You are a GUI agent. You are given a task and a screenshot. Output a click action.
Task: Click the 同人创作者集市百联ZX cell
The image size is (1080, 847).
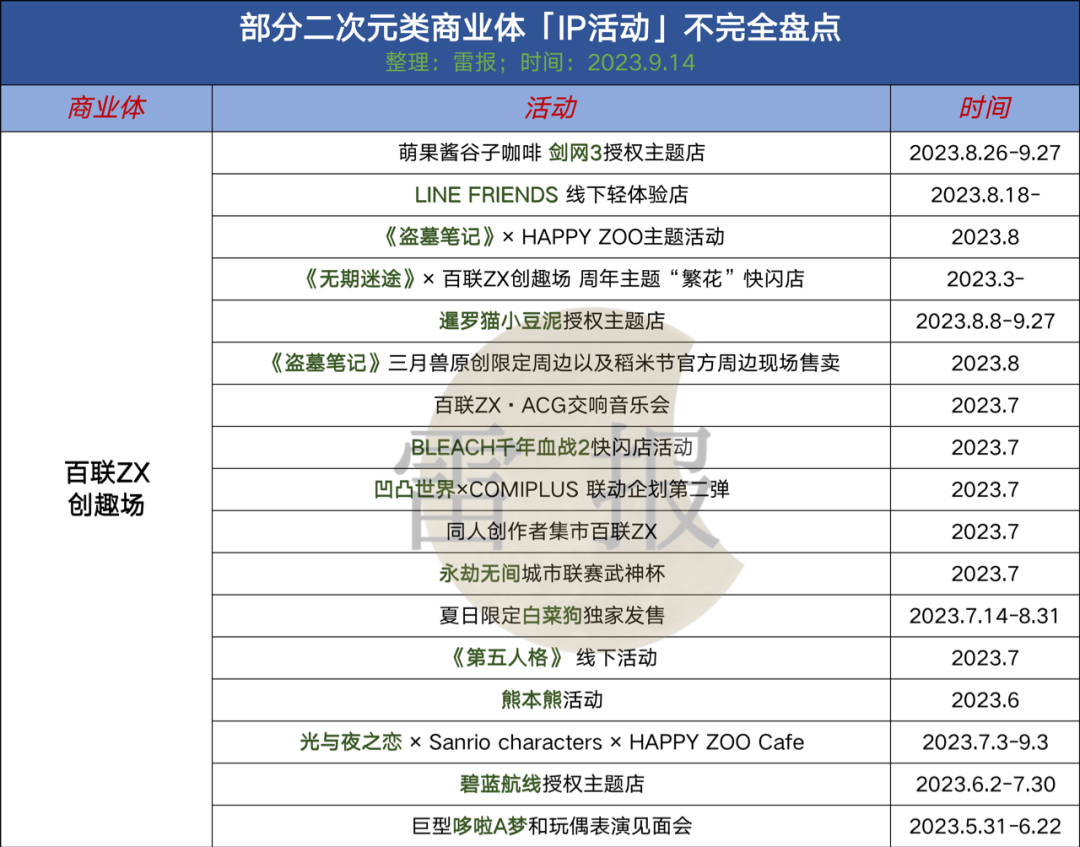(551, 532)
